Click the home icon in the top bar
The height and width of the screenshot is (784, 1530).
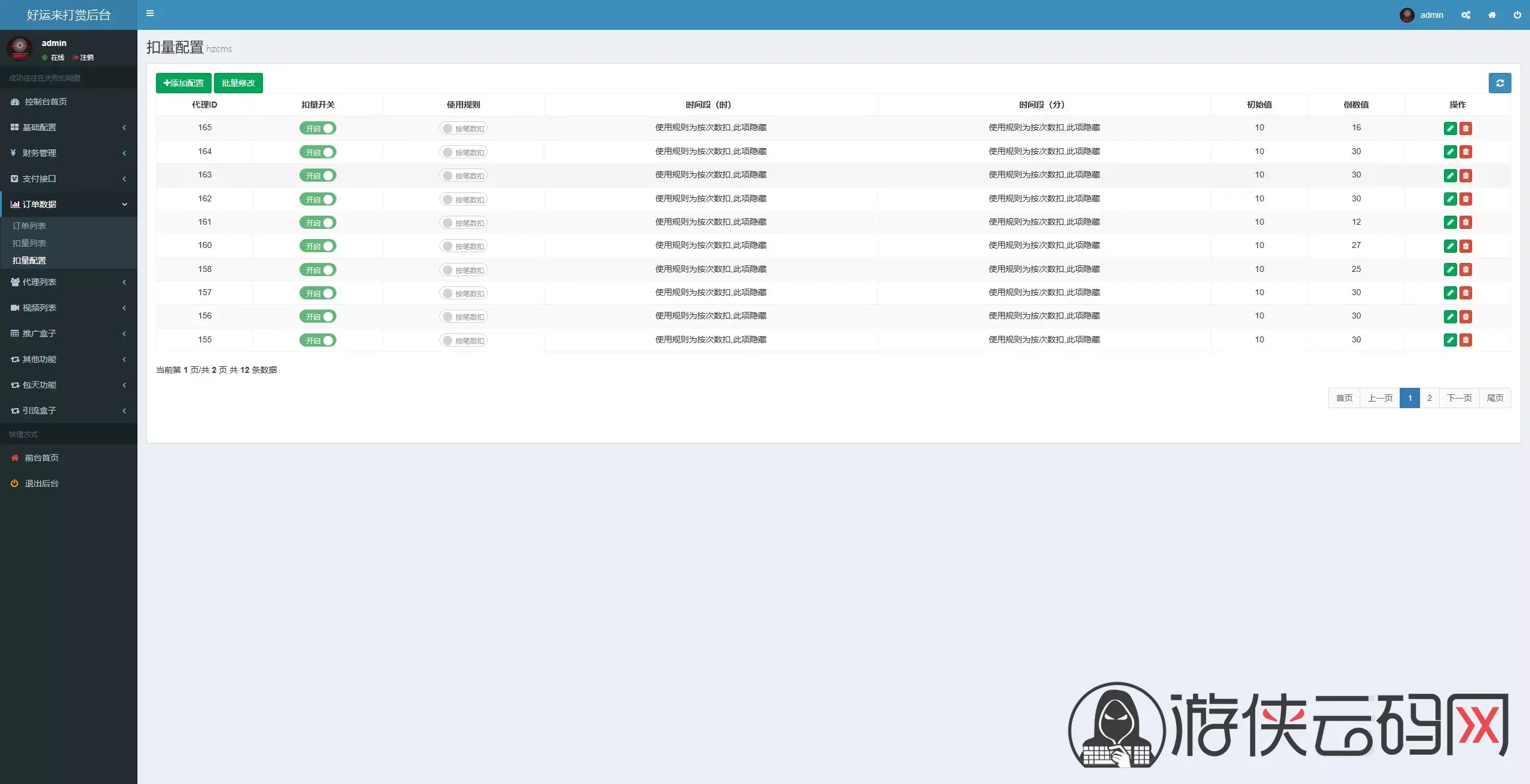click(x=1492, y=15)
